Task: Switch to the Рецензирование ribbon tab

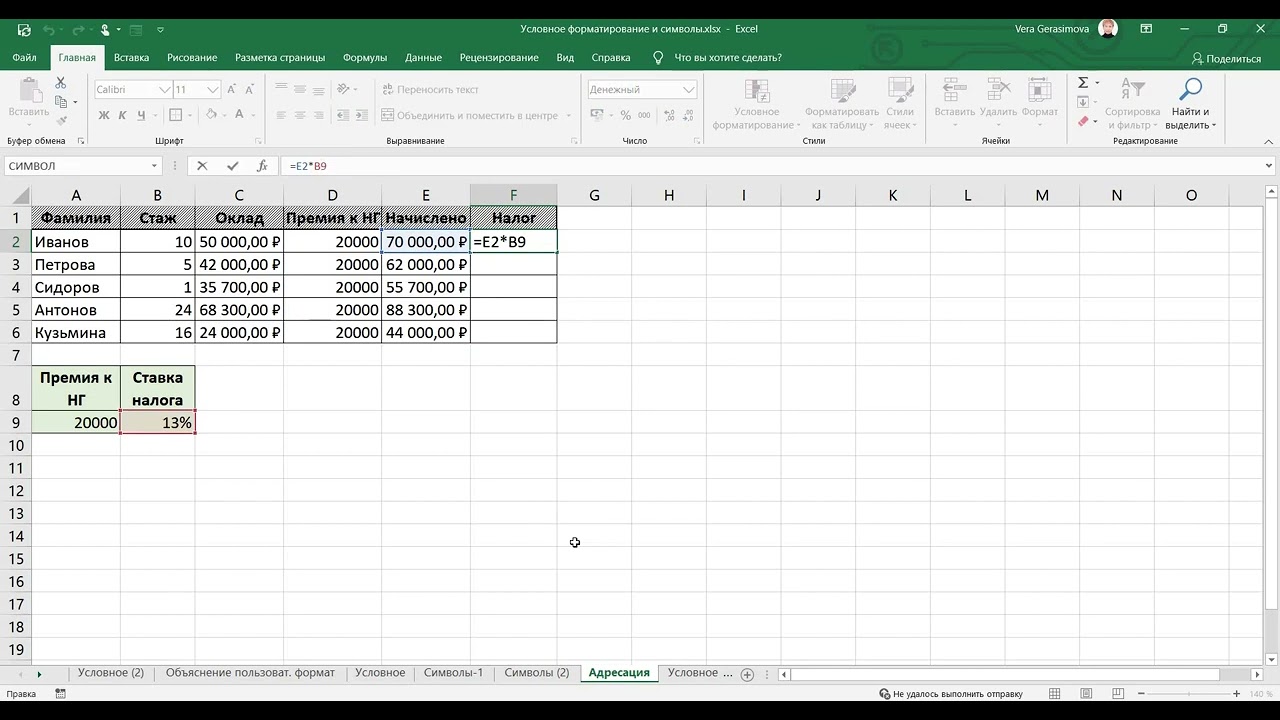Action: click(x=499, y=58)
